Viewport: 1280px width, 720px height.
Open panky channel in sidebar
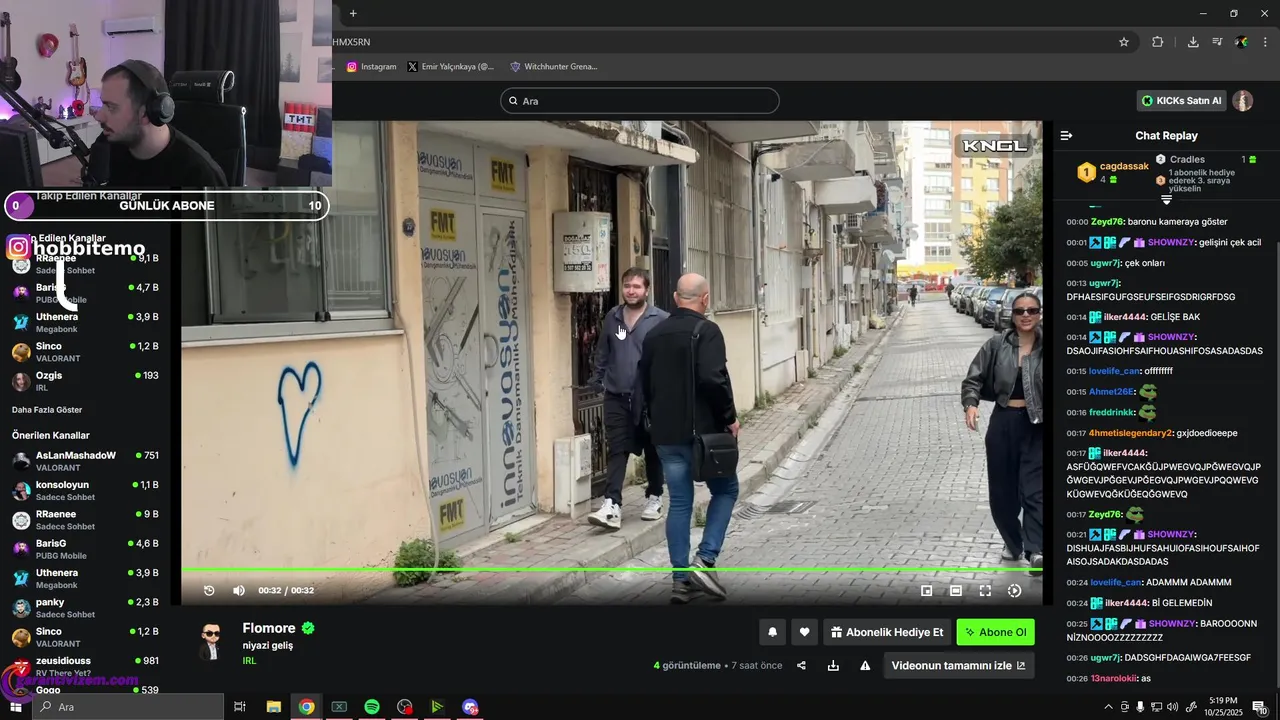85,608
